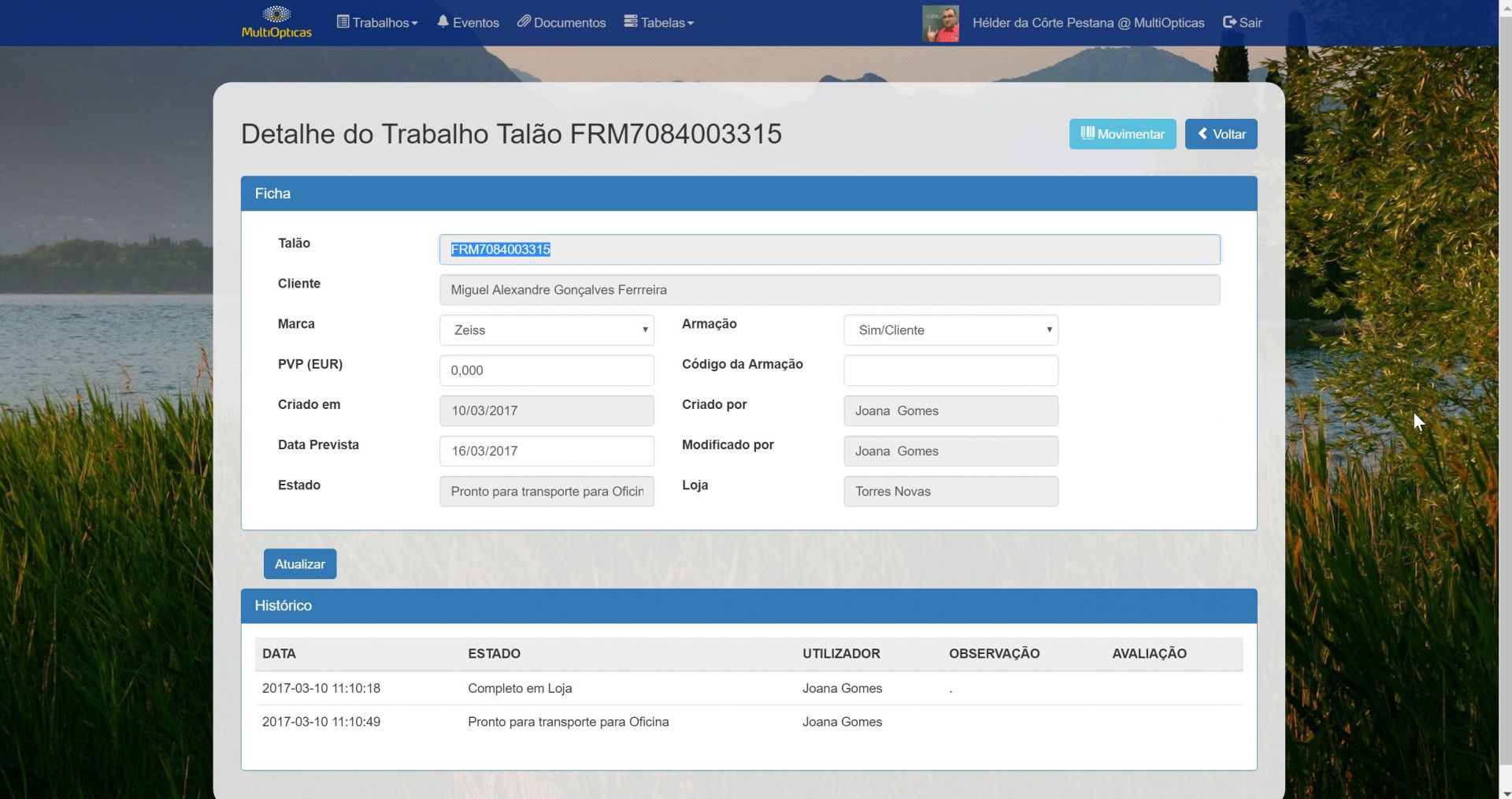1512x799 pixels.
Task: Click the user name Hélder da Côrte Pestana
Action: 1088,23
